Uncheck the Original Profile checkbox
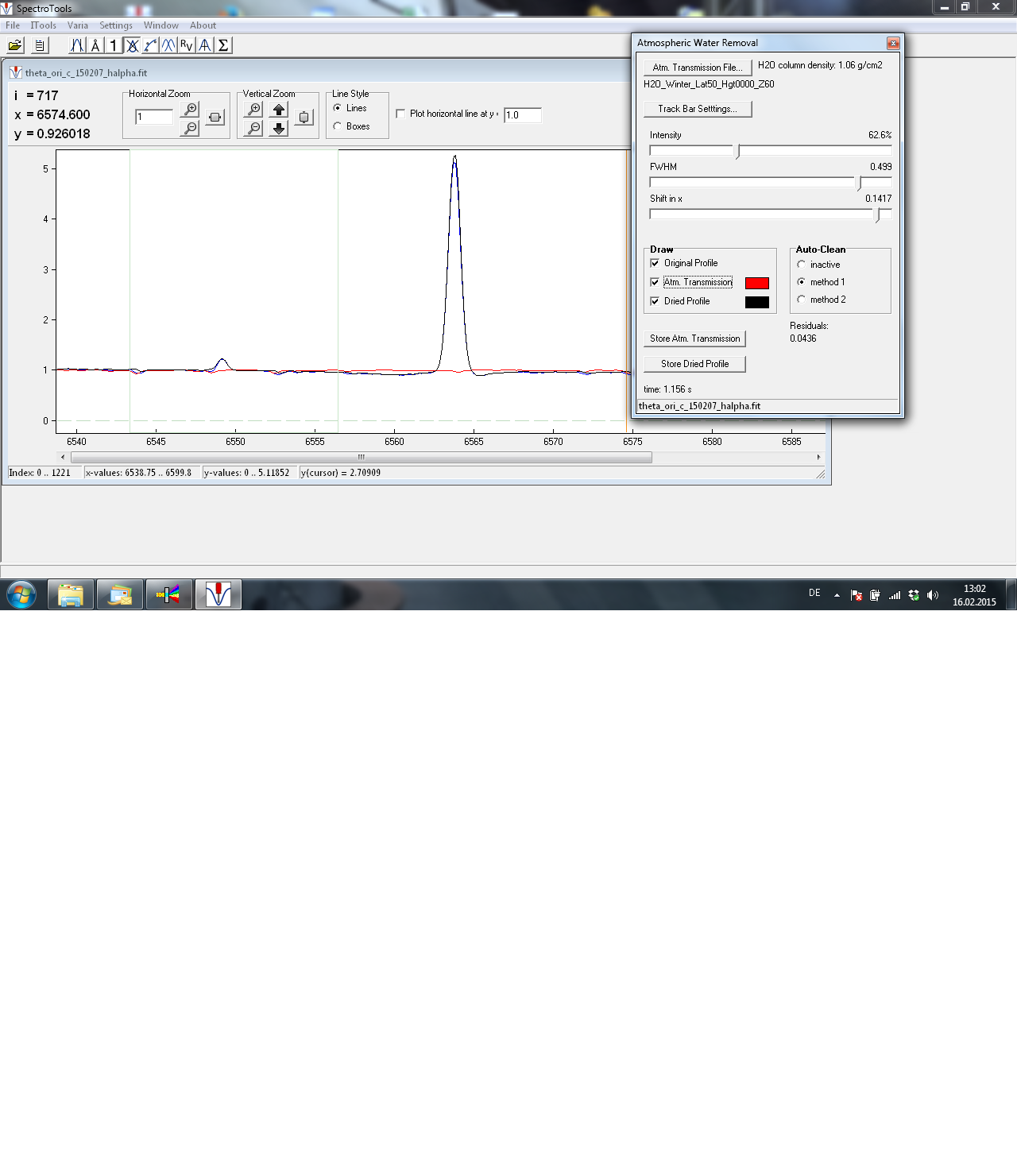The image size is (1017, 1176). click(655, 263)
